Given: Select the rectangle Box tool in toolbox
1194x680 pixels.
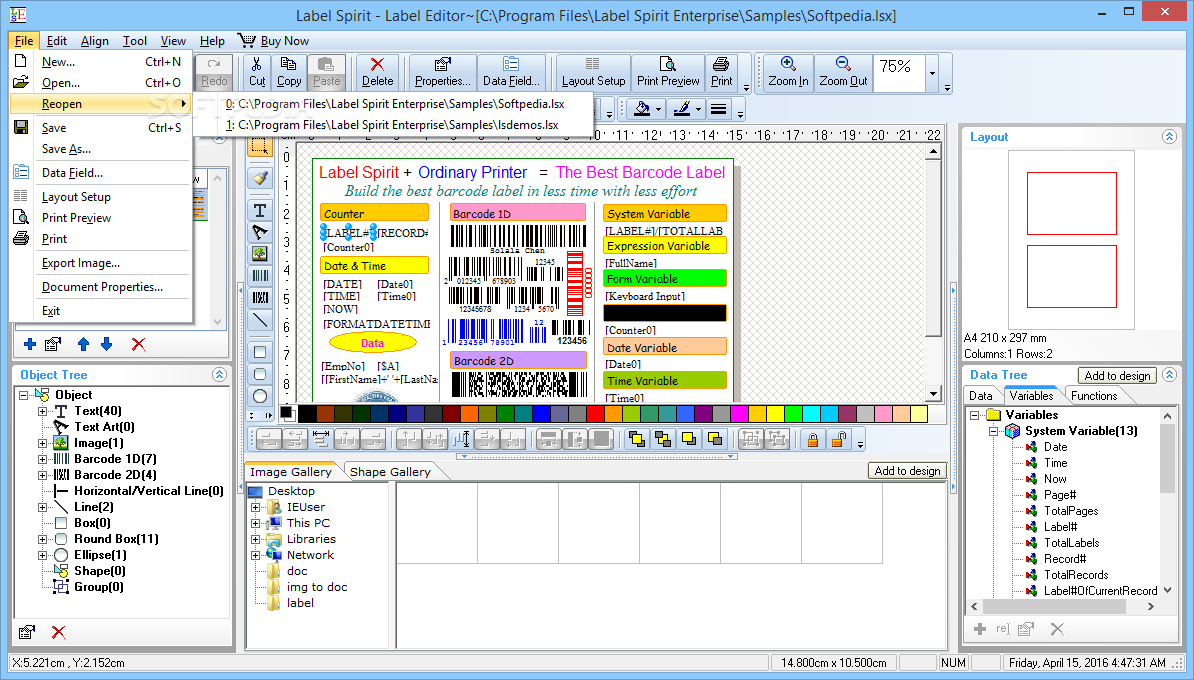Looking at the screenshot, I should coord(260,352).
